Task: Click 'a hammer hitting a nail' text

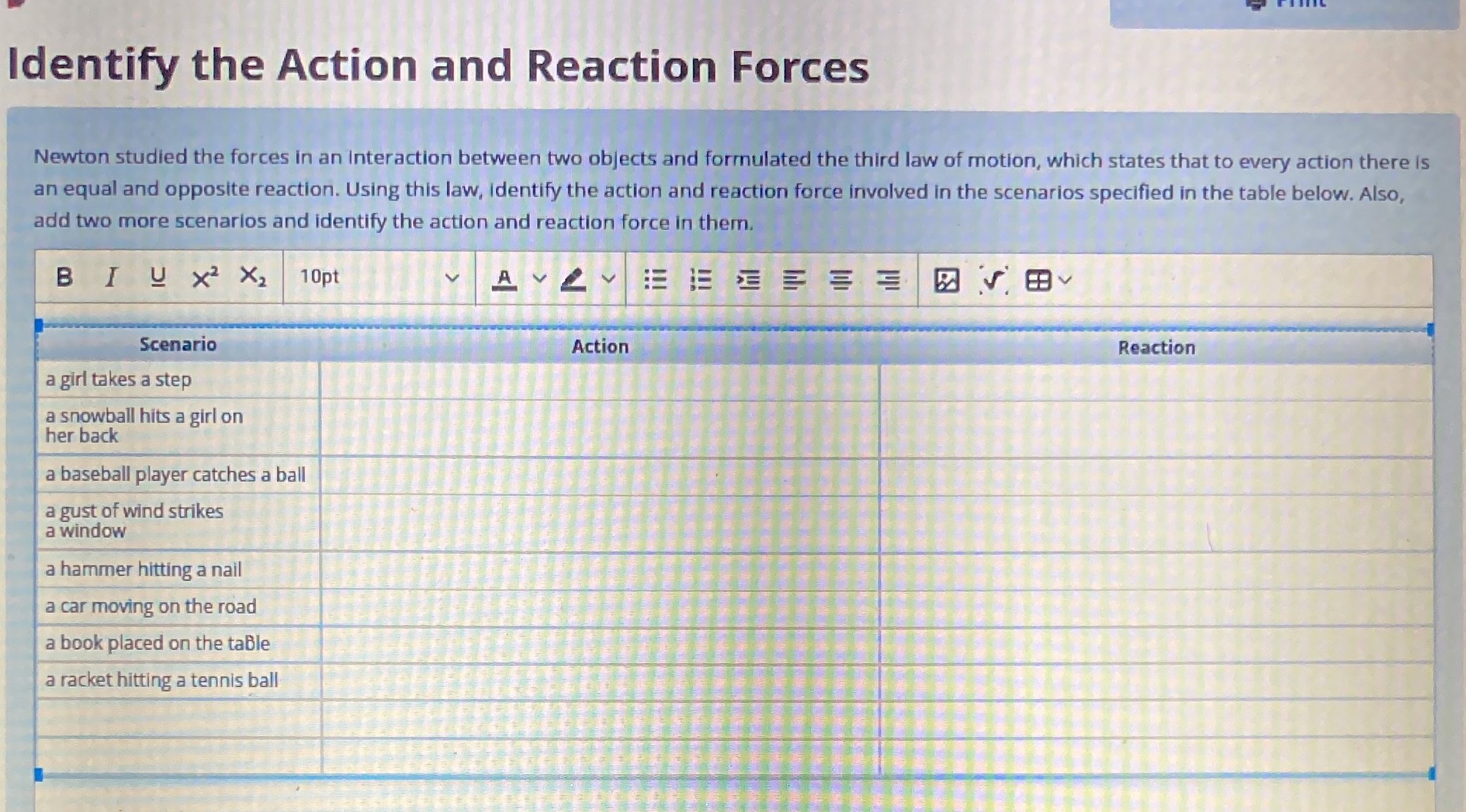Action: pos(143,569)
